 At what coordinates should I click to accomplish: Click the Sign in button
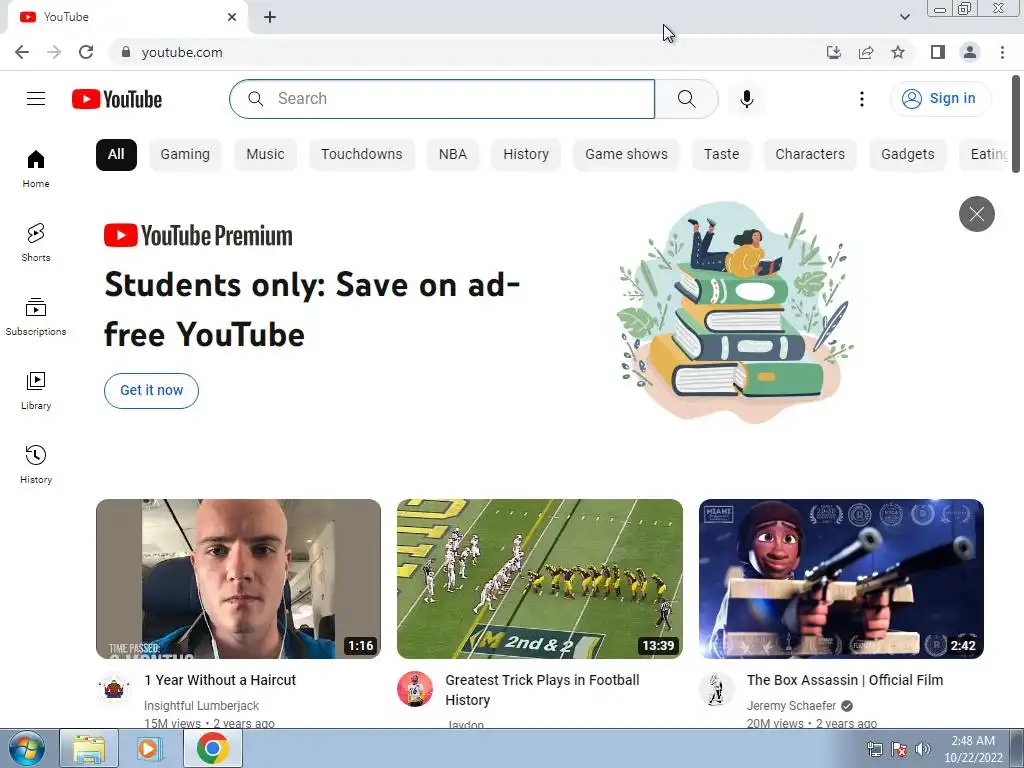[940, 99]
